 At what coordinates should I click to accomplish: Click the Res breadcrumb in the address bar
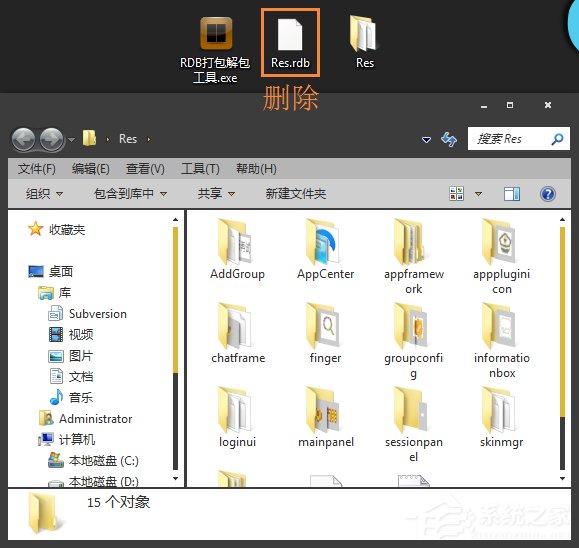[x=128, y=139]
